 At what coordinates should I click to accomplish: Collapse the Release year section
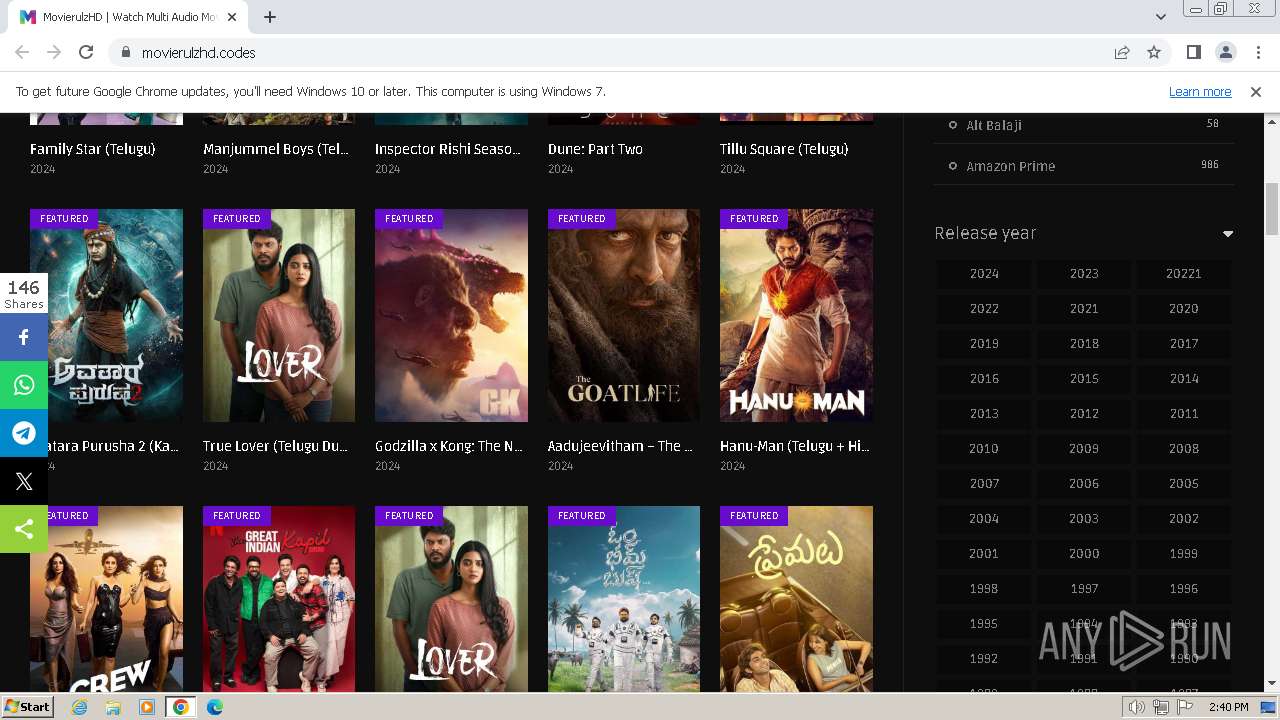tap(1228, 234)
